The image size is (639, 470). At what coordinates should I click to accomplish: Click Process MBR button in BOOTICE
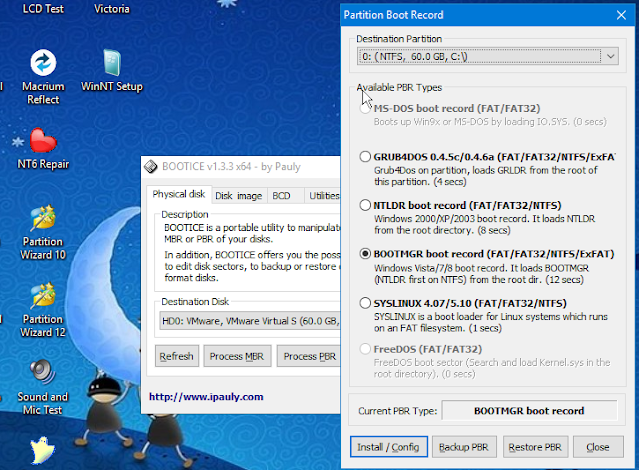[237, 356]
